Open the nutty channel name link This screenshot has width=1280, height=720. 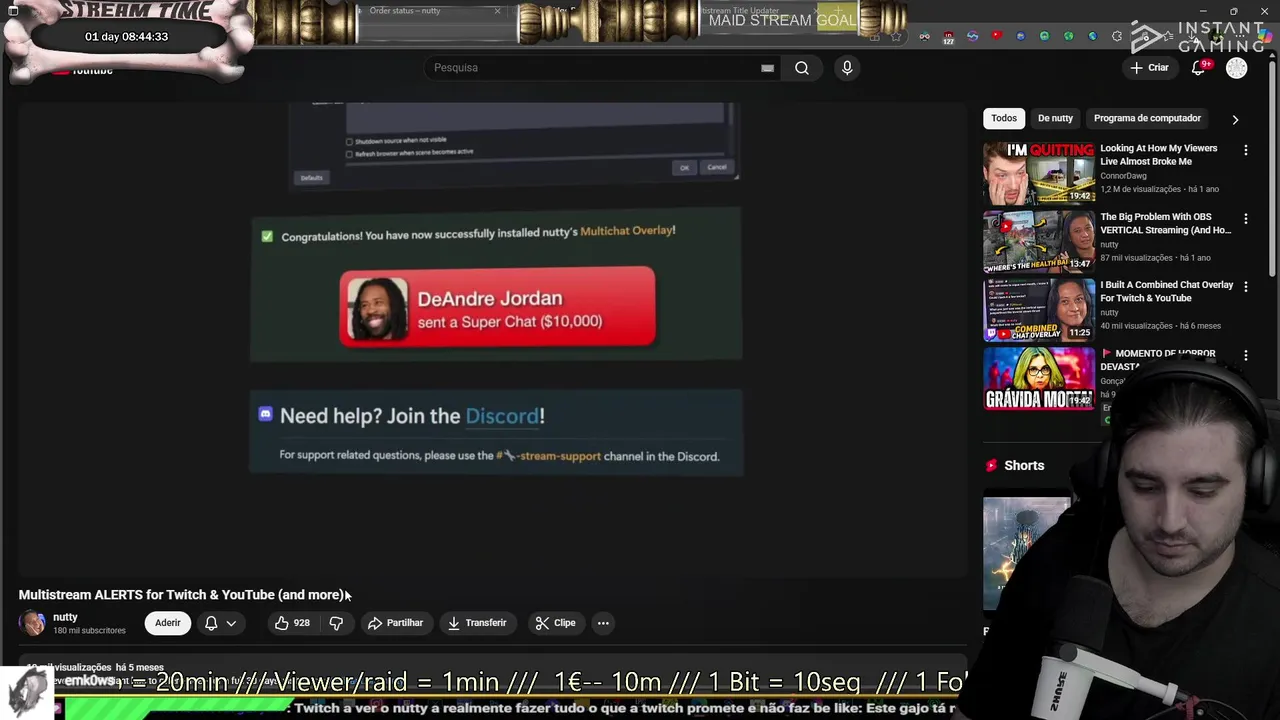tap(65, 617)
